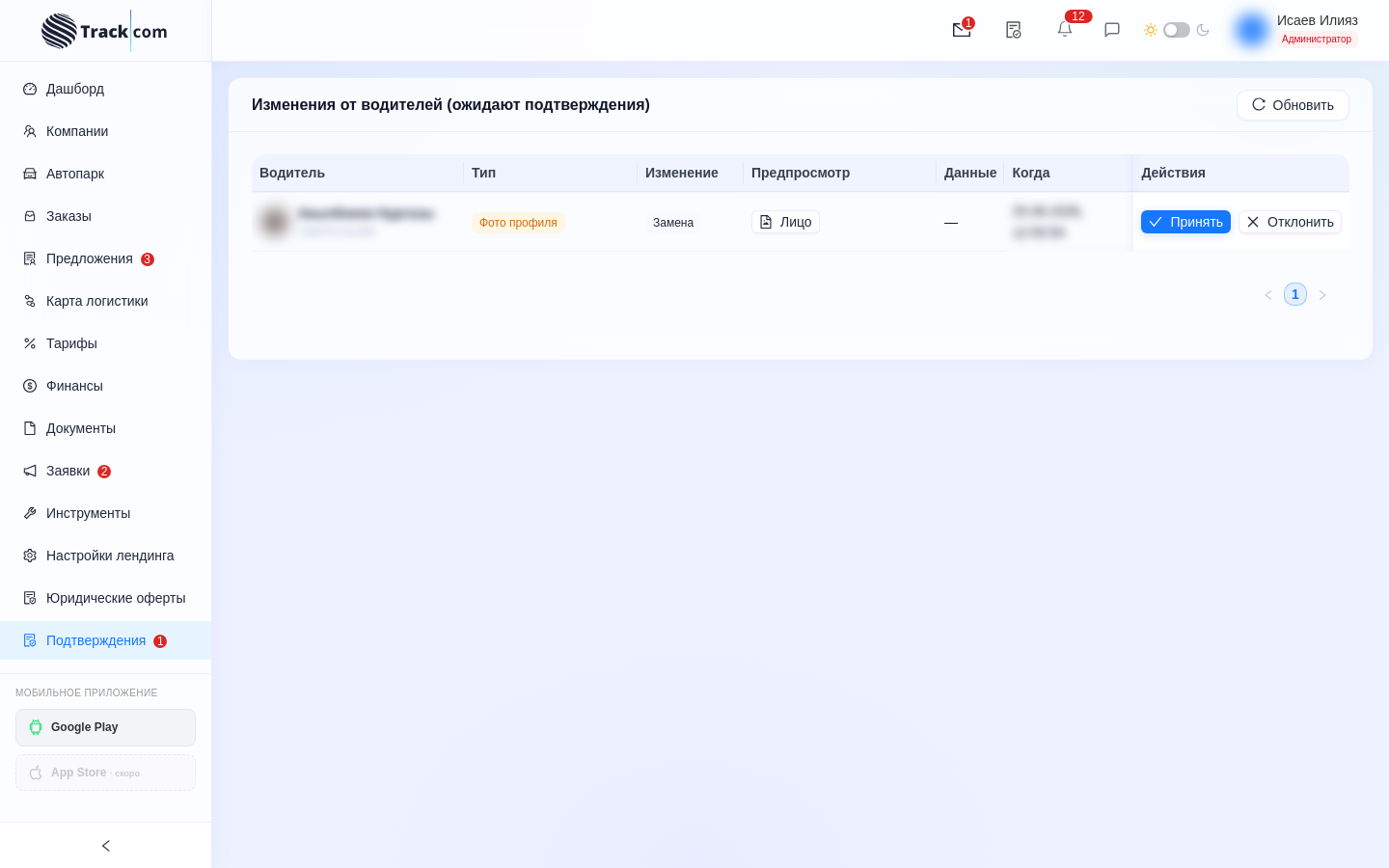This screenshot has height=868, width=1389.
Task: Go to previous page arrow
Action: pyautogui.click(x=1268, y=294)
